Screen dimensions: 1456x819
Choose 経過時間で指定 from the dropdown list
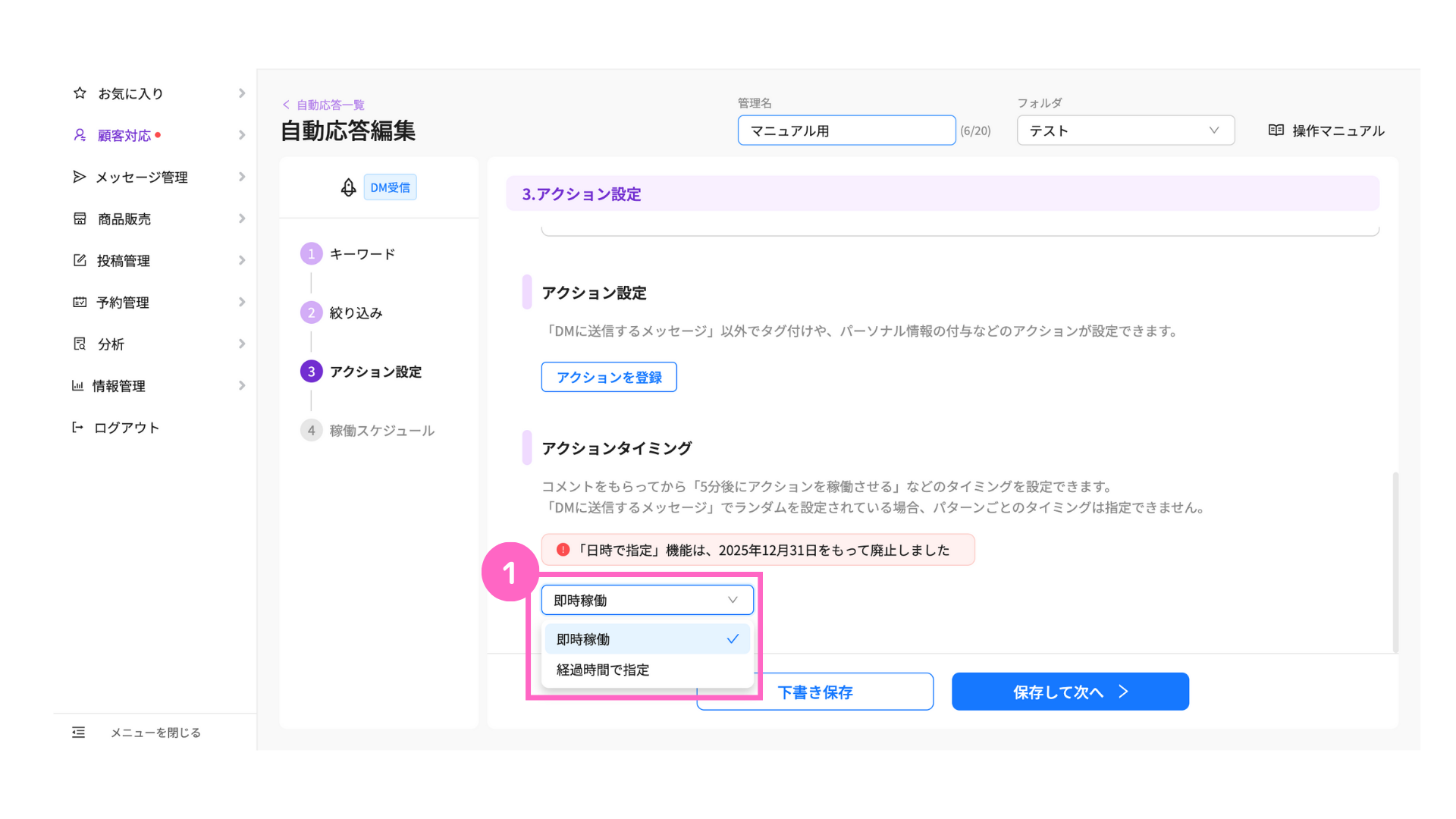click(x=603, y=670)
